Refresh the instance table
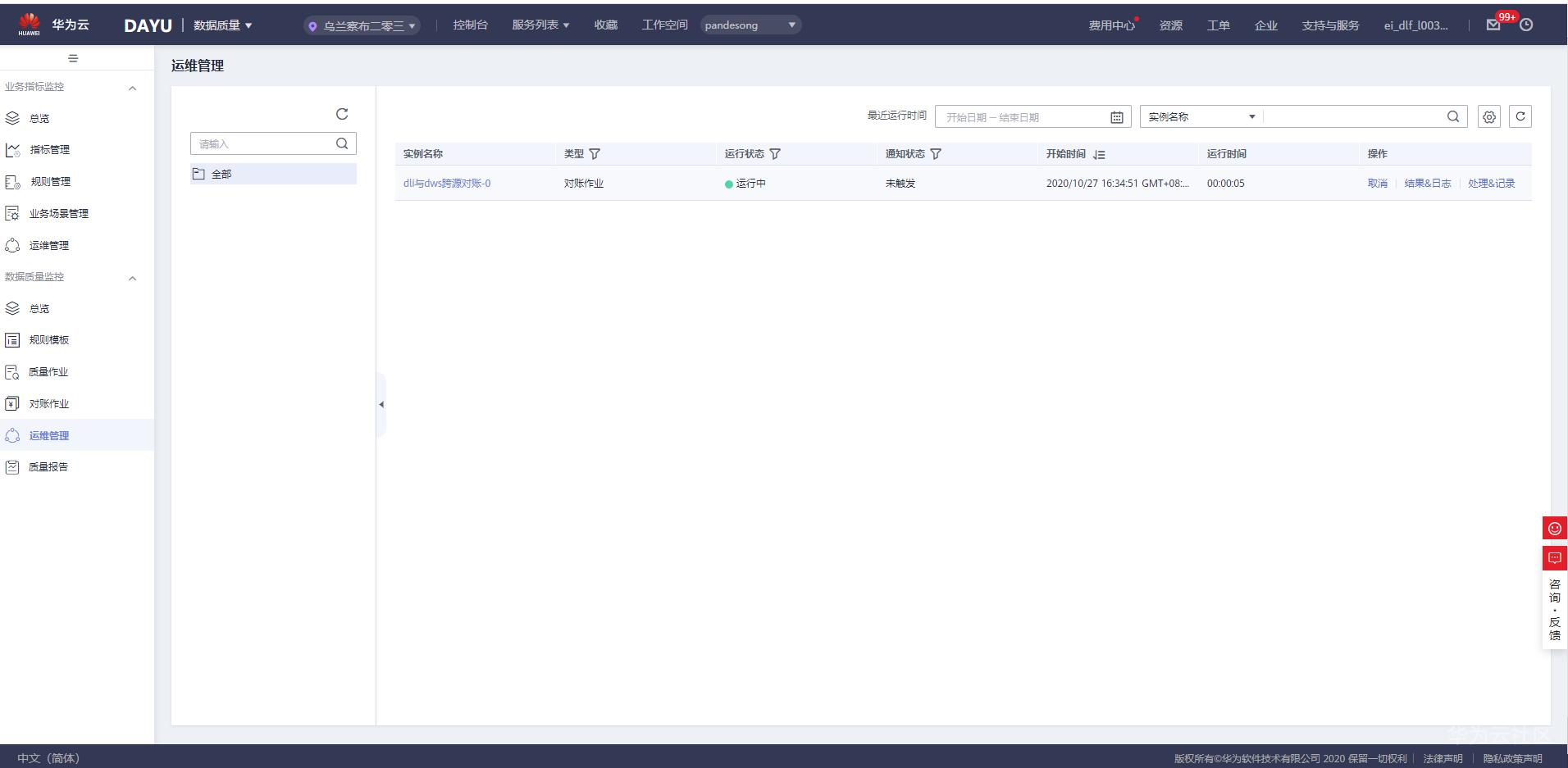 click(1520, 116)
